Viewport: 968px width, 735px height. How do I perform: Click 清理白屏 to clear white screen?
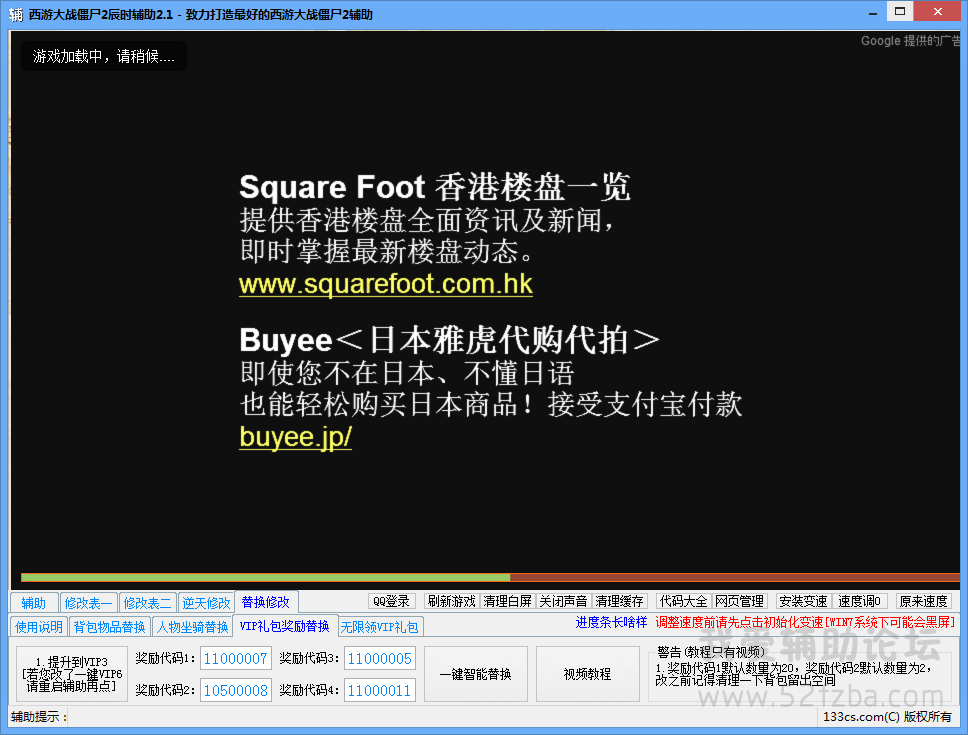[507, 601]
